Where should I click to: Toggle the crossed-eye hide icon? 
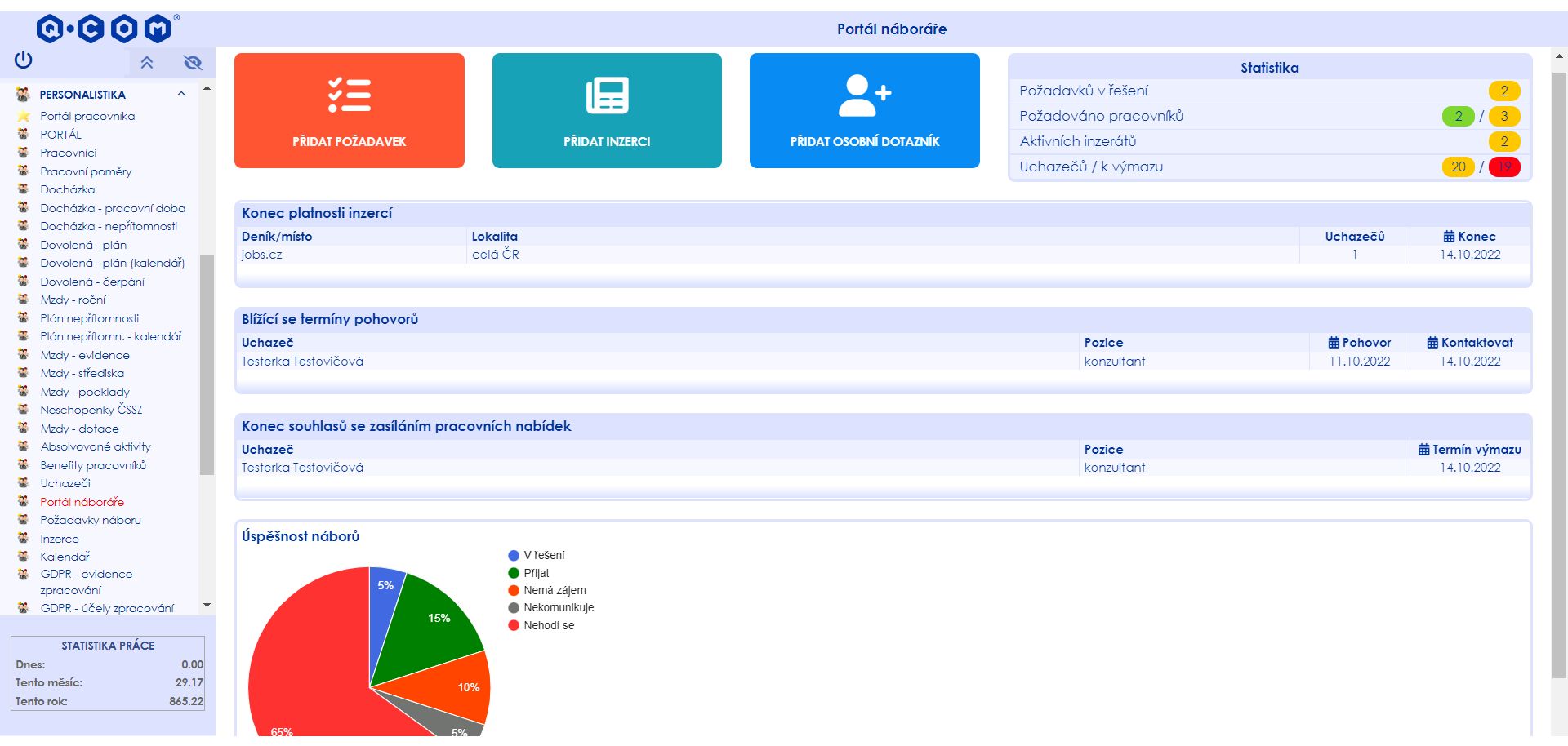[x=193, y=62]
